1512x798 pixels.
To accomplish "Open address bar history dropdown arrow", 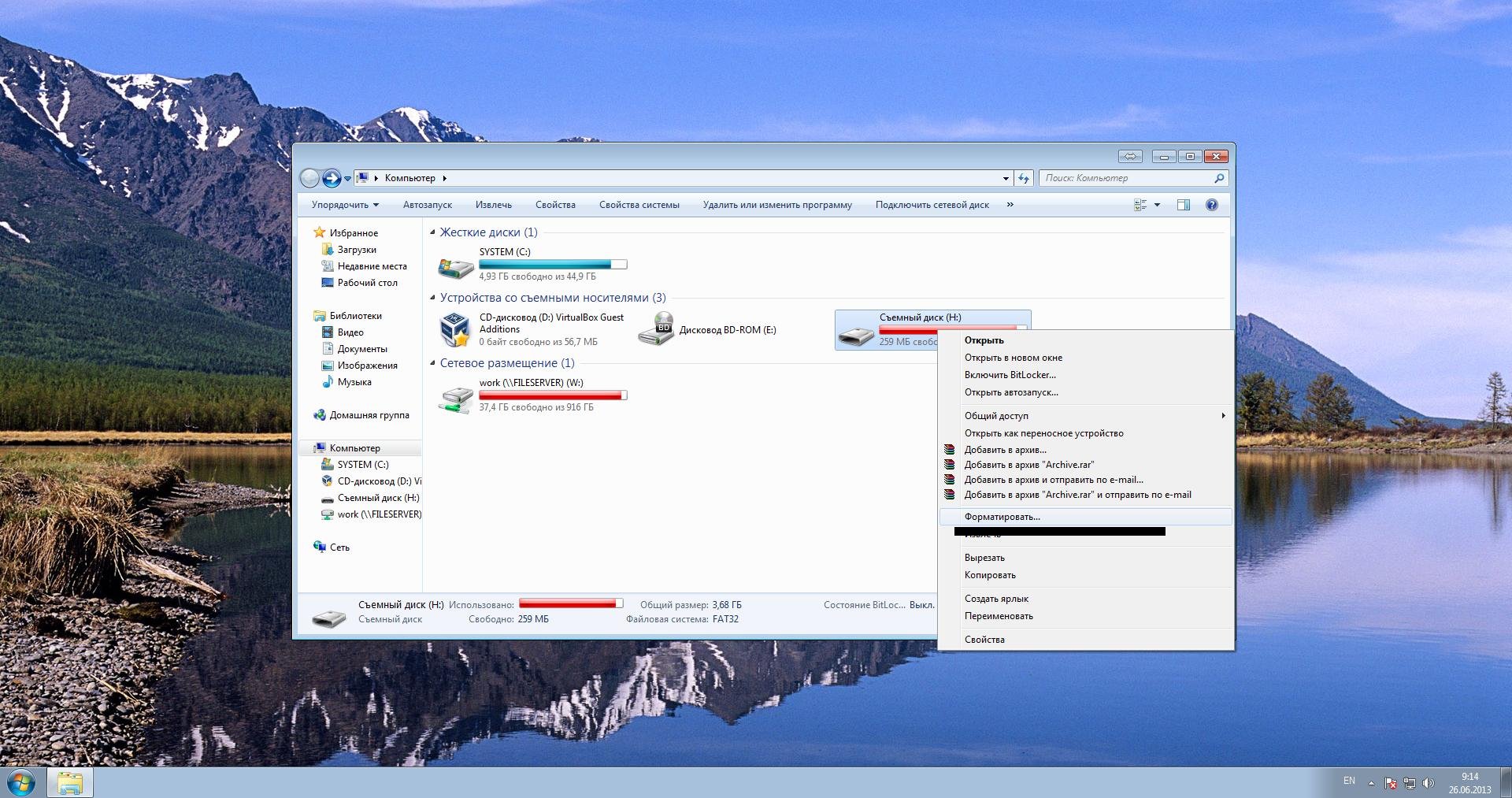I will [1006, 178].
